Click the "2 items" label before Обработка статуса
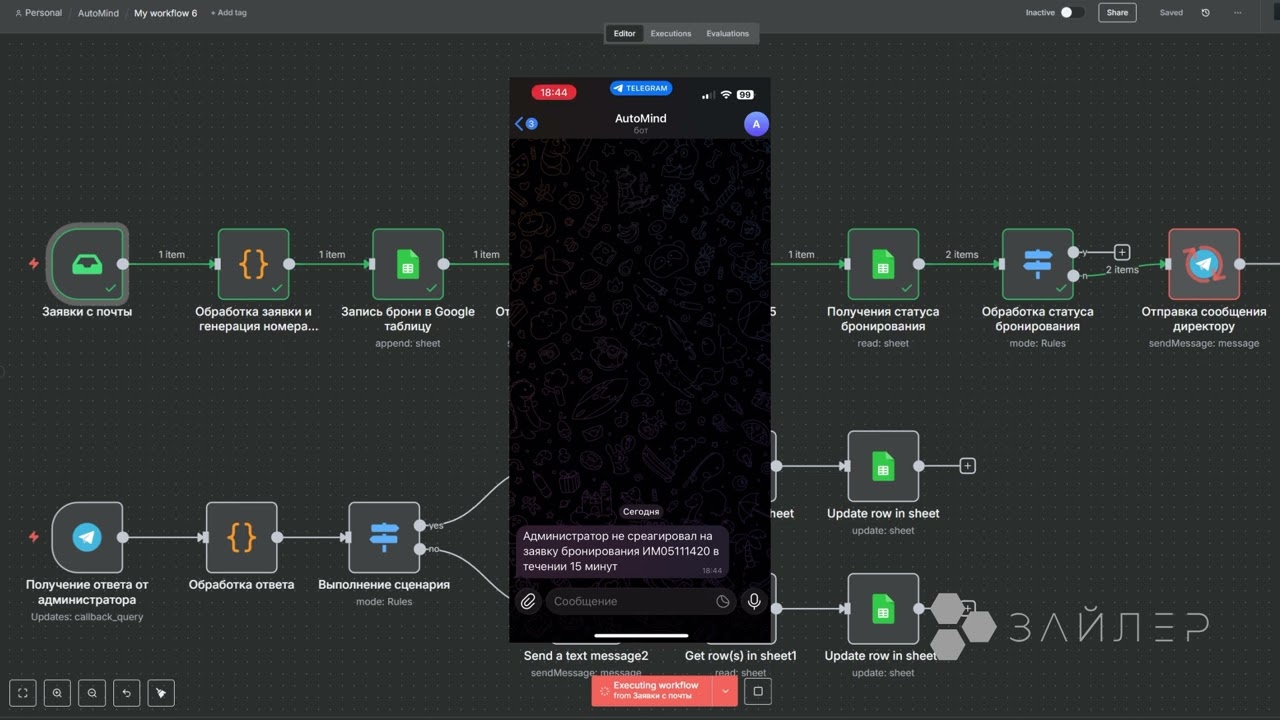This screenshot has height=720, width=1280. point(962,254)
